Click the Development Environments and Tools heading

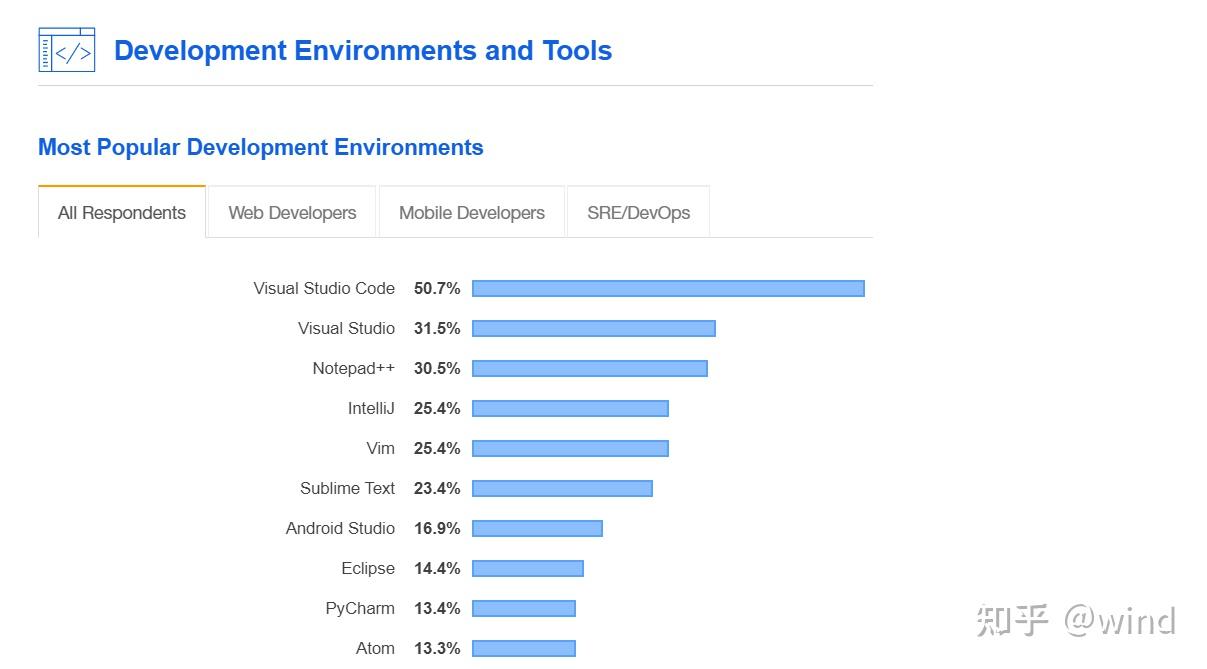coord(363,50)
